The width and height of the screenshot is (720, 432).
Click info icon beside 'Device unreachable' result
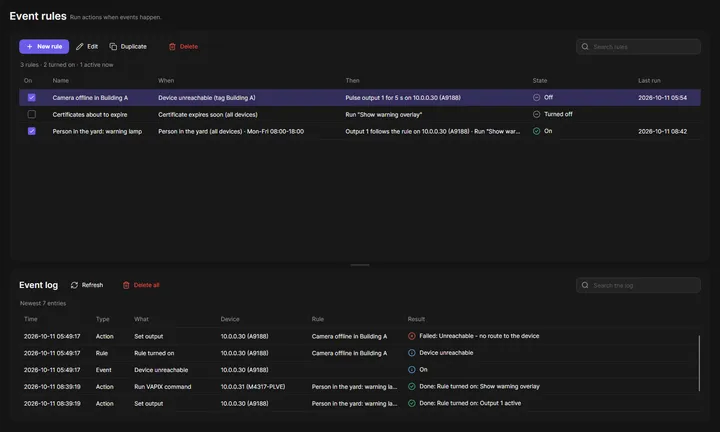coord(411,353)
